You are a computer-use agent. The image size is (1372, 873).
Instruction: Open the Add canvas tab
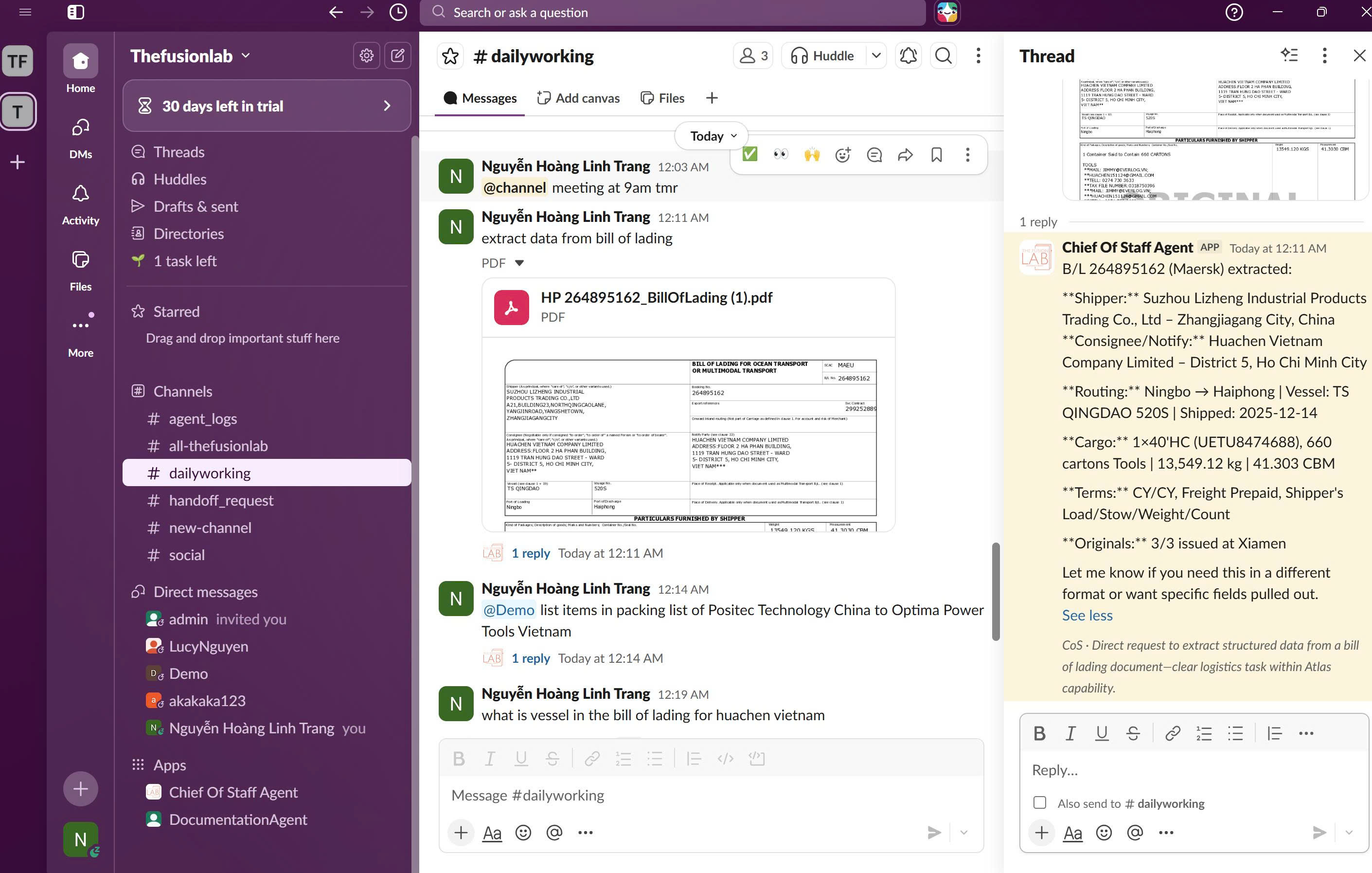click(x=578, y=98)
